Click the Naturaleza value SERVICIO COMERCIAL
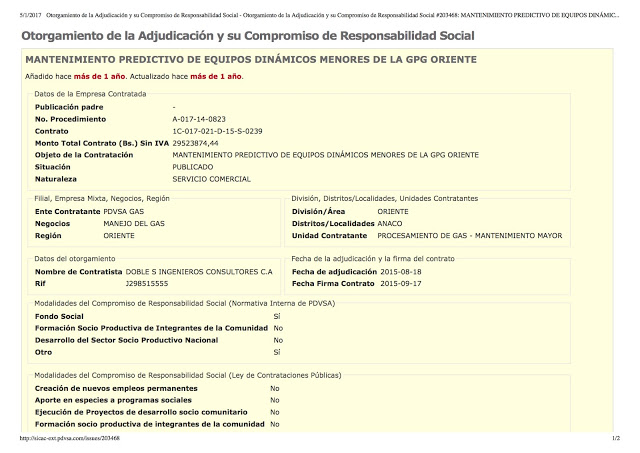 [x=213, y=179]
